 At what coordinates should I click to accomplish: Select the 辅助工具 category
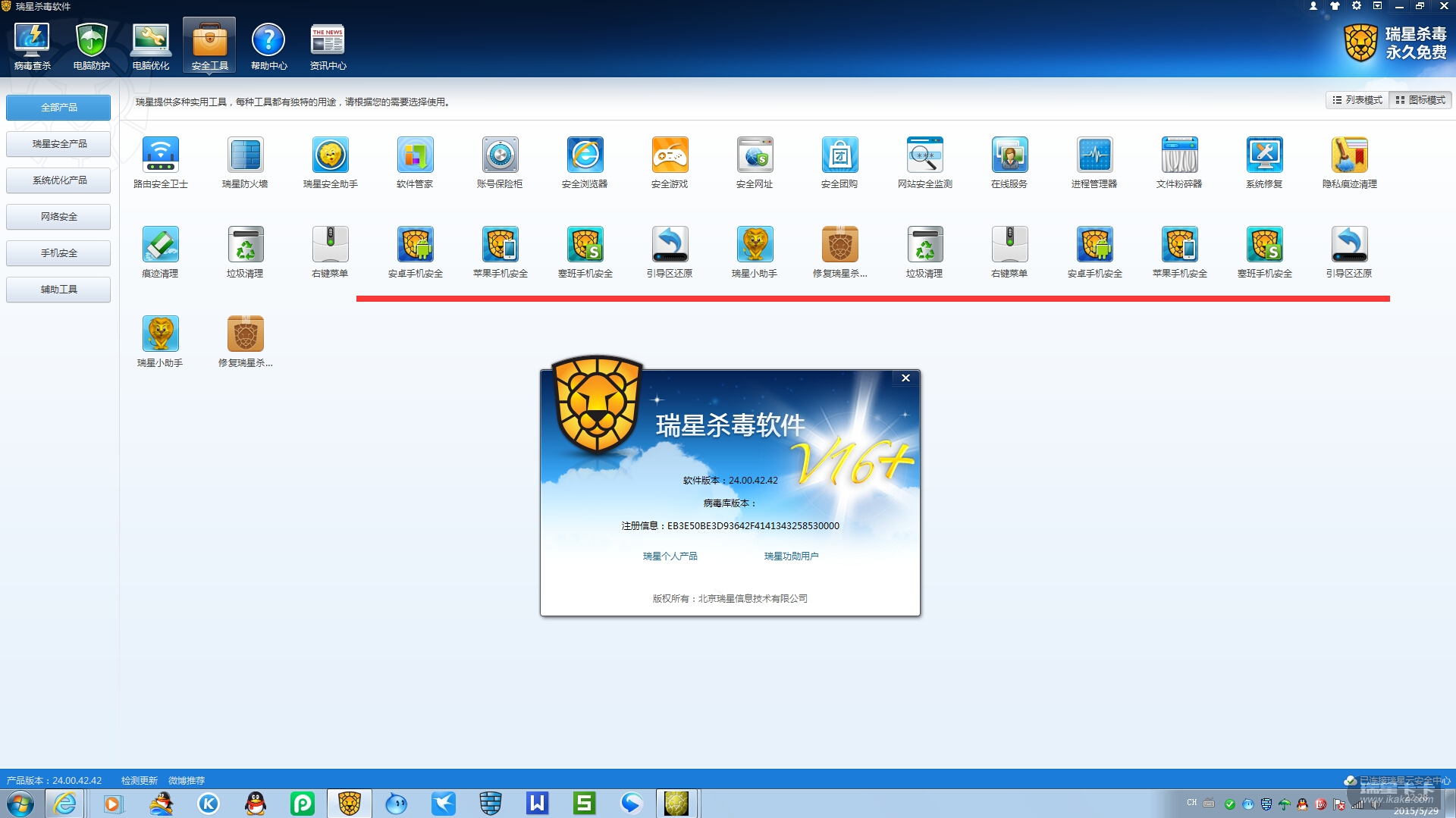[x=58, y=290]
